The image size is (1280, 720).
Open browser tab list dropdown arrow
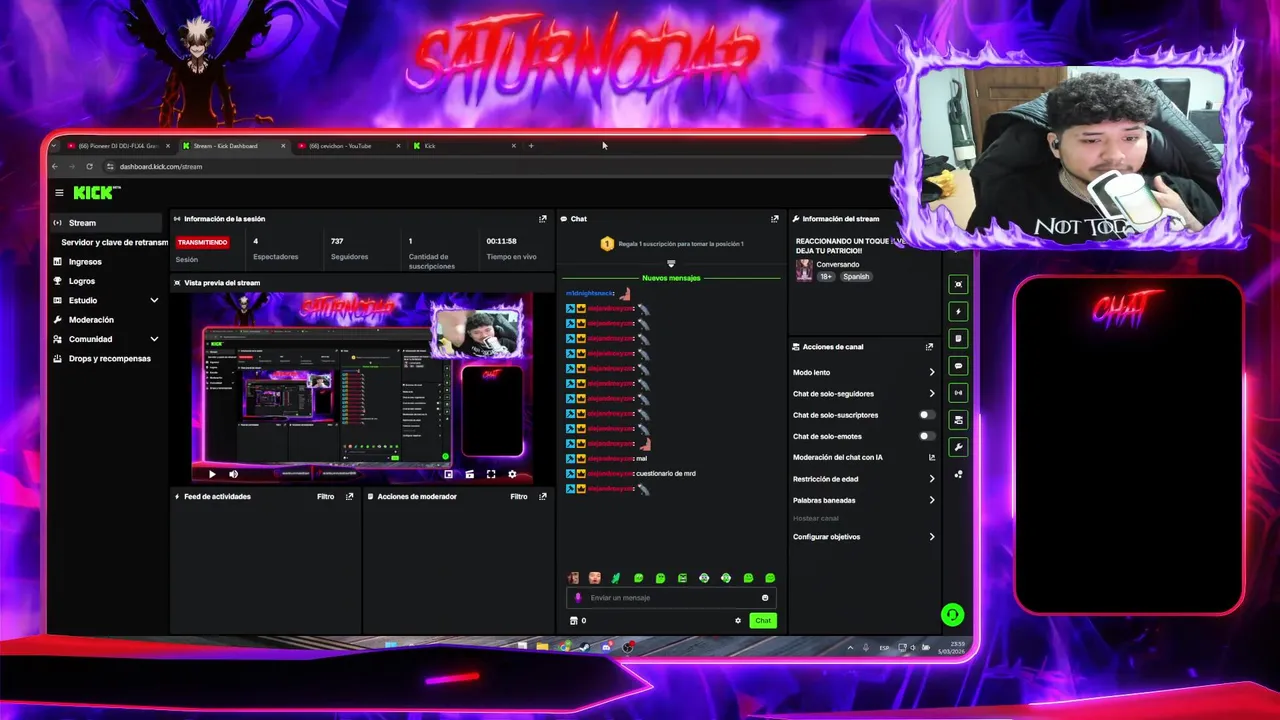(54, 146)
